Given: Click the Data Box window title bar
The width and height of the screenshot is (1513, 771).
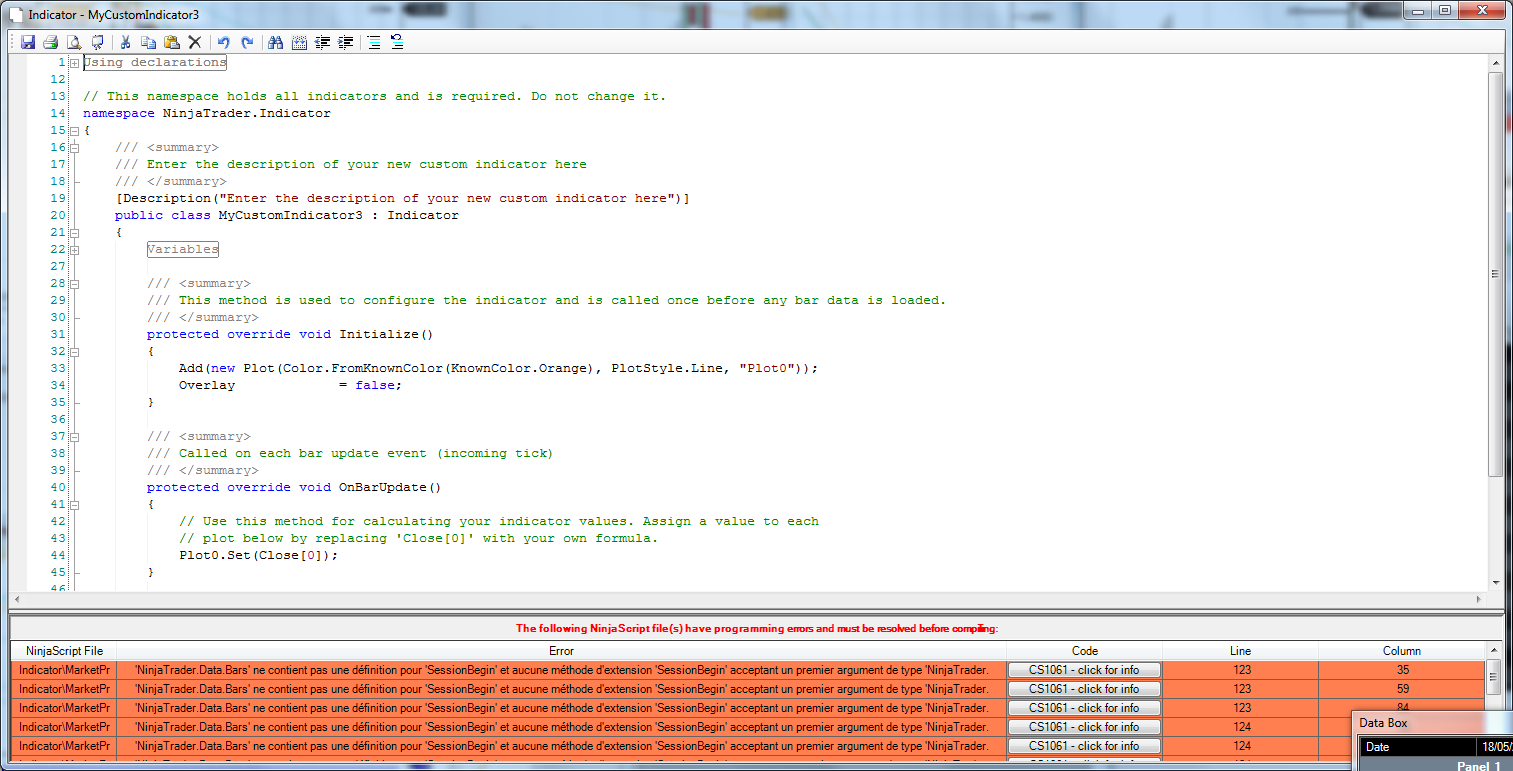Looking at the screenshot, I should (x=1432, y=723).
